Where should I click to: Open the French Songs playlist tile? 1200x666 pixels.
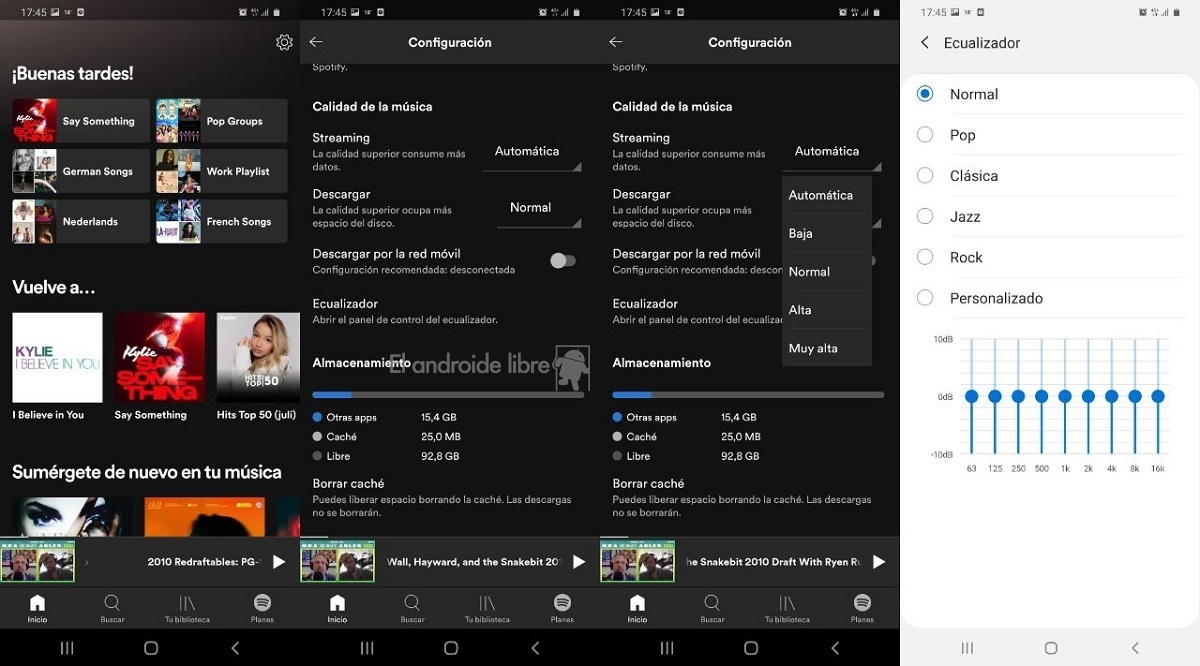pyautogui.click(x=221, y=221)
